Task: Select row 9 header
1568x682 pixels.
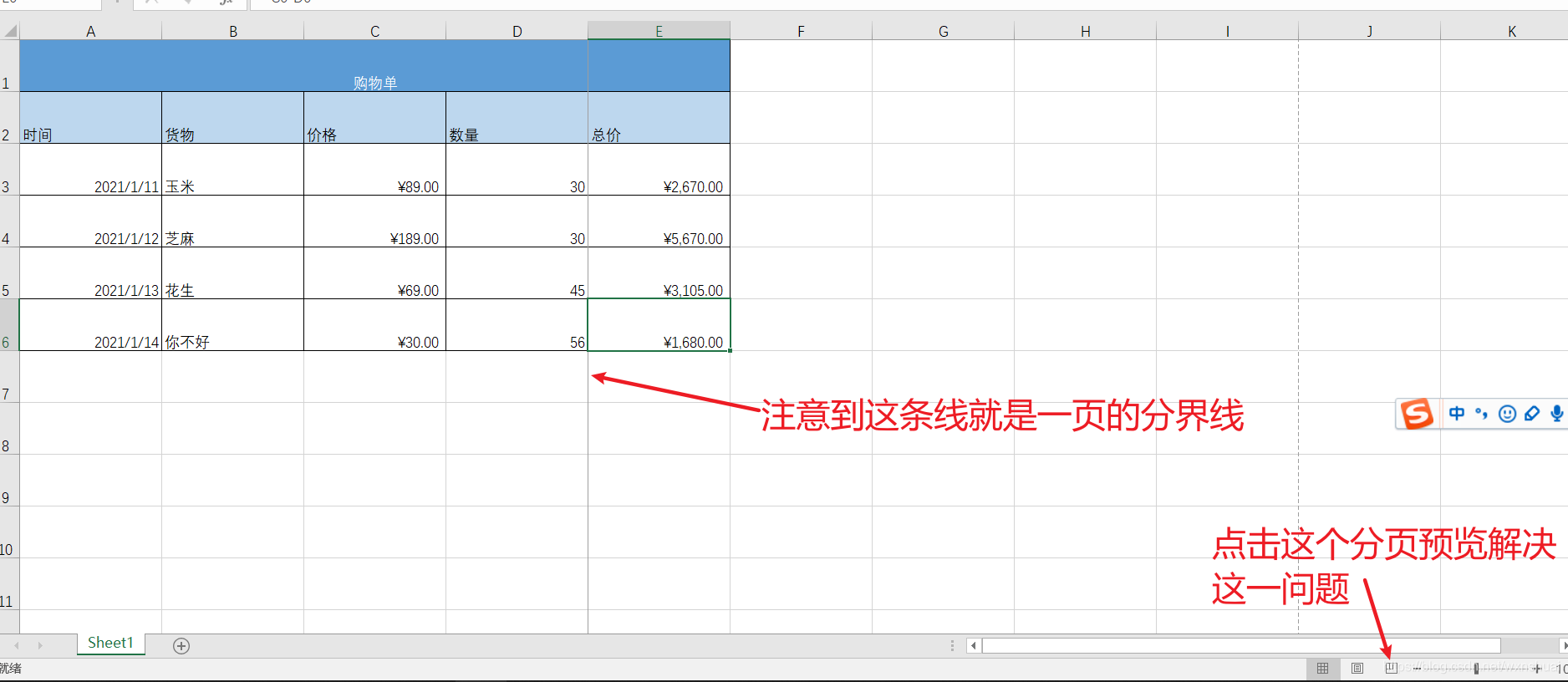Action: (x=9, y=481)
